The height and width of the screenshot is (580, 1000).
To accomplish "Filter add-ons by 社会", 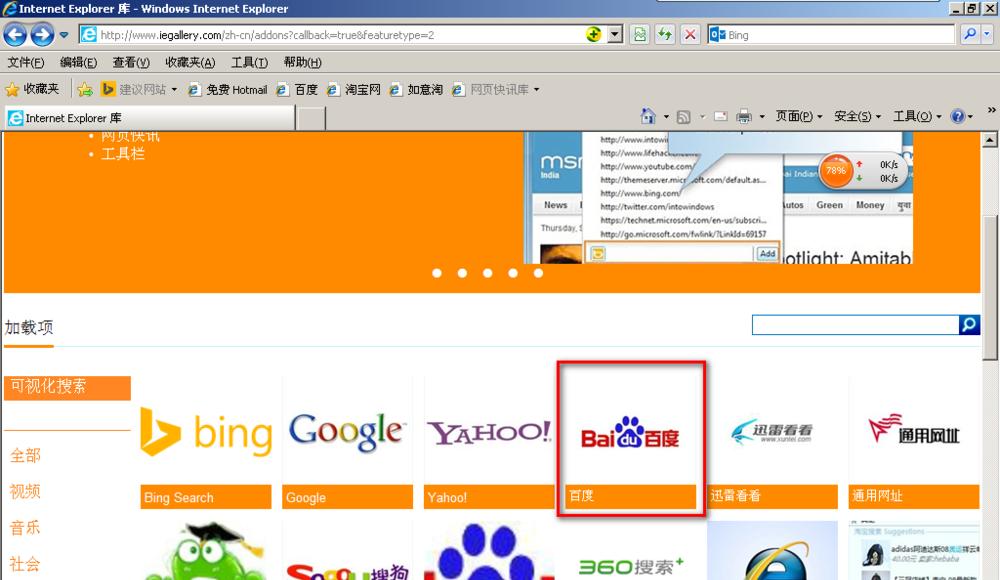I will [x=25, y=564].
